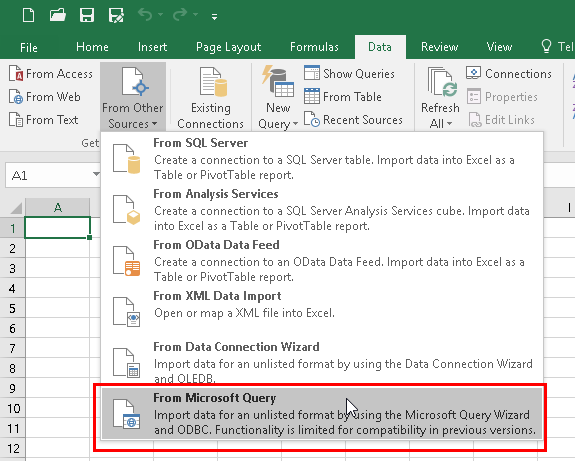Screen dimensions: 575x461
Task: Switch to the Insert tab
Action: point(152,47)
